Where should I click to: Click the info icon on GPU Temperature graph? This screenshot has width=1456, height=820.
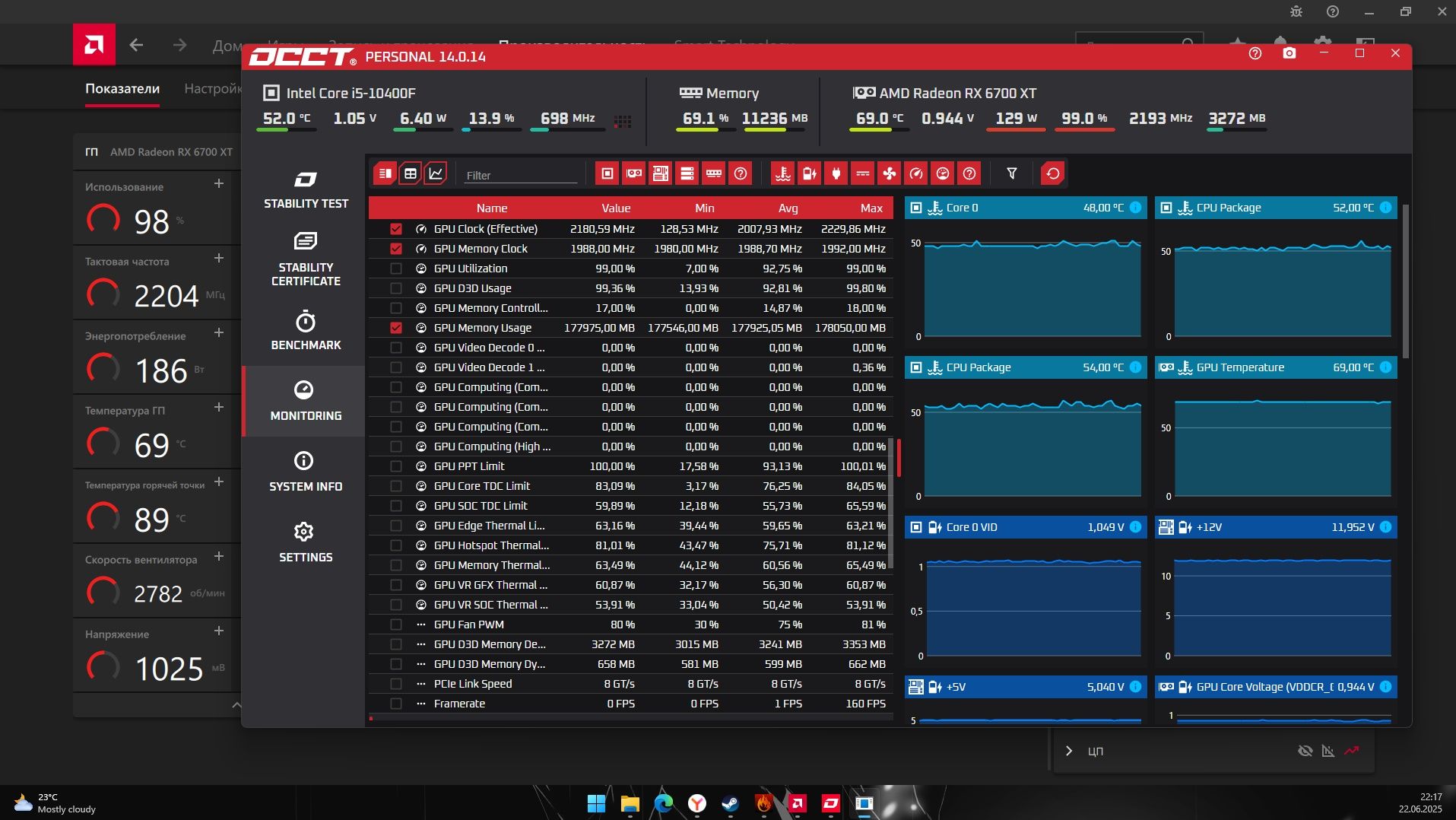[x=1385, y=367]
